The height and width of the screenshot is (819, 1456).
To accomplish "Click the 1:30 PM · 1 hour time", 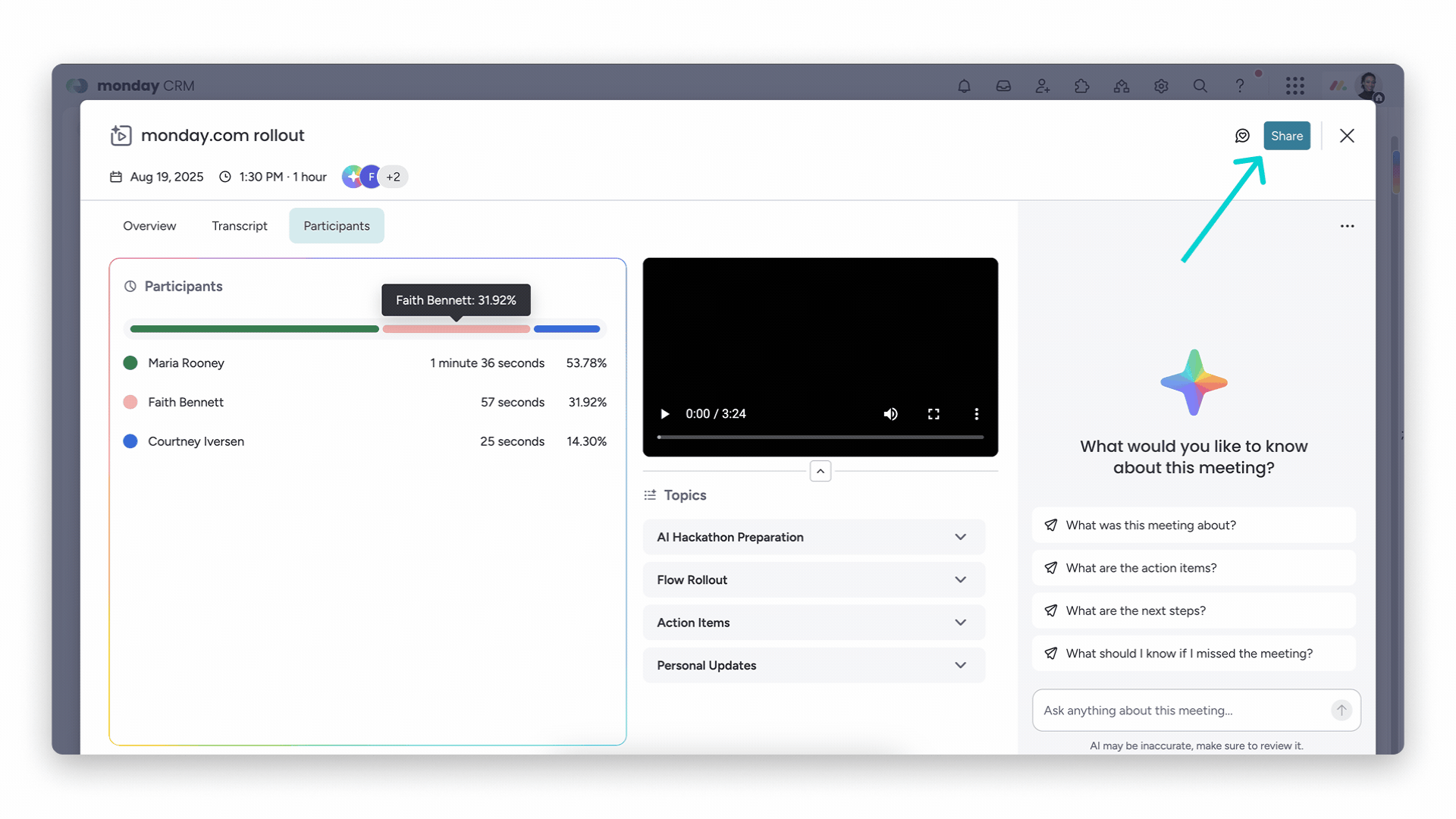I will pyautogui.click(x=283, y=177).
